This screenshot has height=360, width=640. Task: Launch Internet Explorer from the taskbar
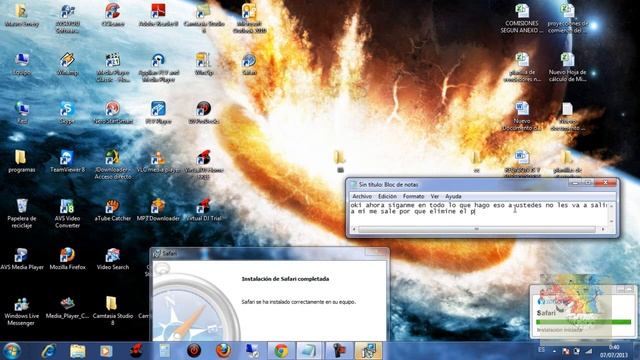[49, 351]
